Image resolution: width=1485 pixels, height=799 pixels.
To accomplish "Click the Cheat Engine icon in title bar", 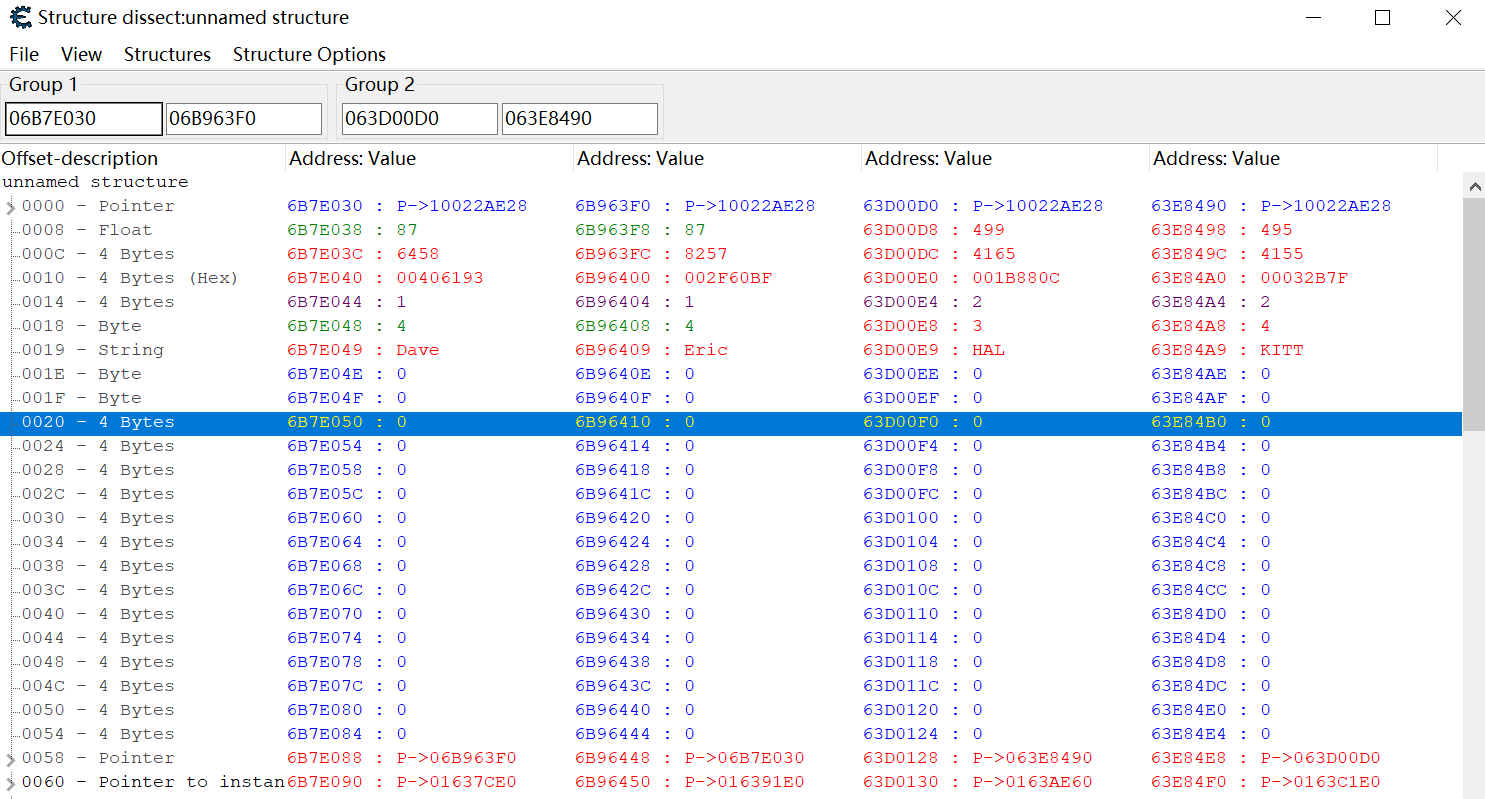I will (20, 17).
